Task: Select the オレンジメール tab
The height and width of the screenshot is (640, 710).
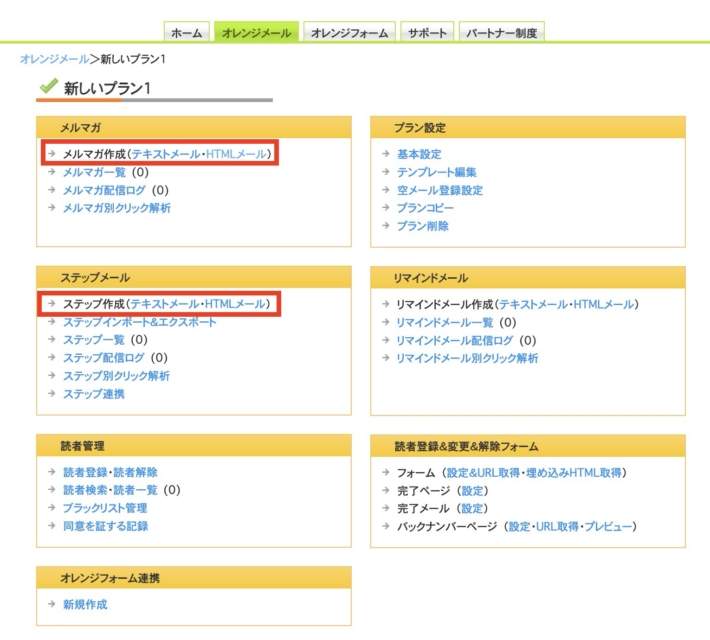Action: (x=256, y=33)
